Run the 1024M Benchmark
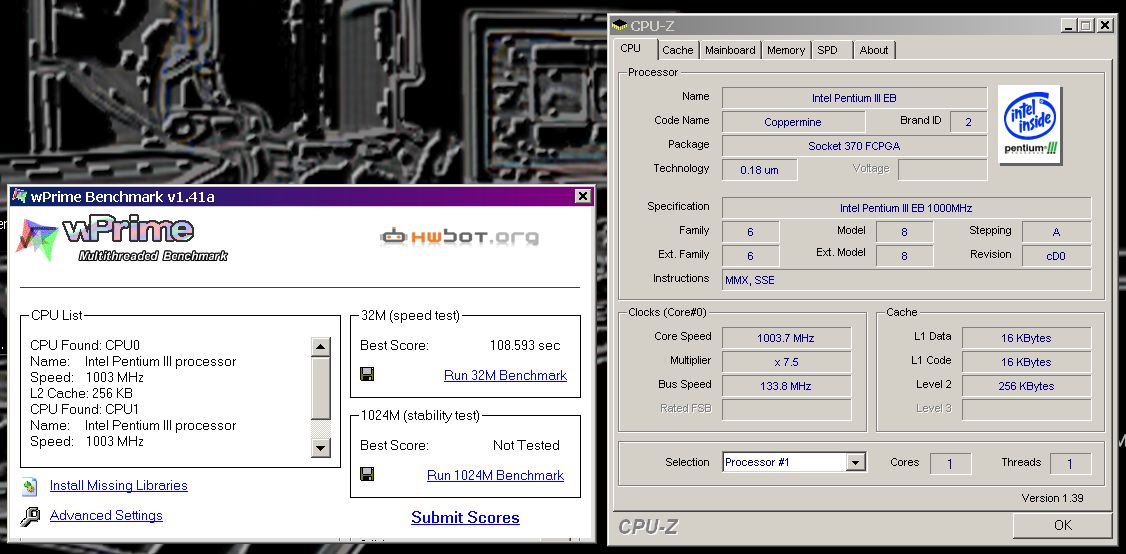This screenshot has height=554, width=1126. click(495, 475)
